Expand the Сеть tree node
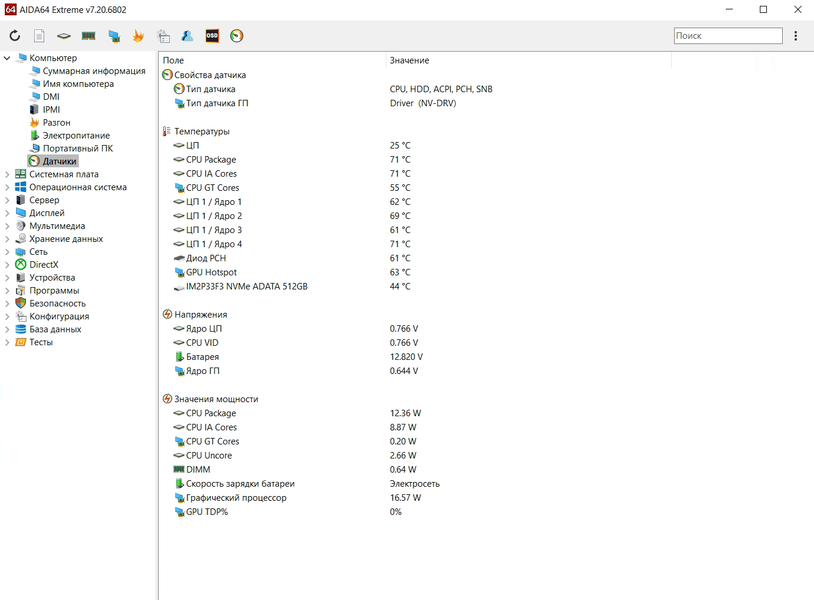 tap(7, 252)
